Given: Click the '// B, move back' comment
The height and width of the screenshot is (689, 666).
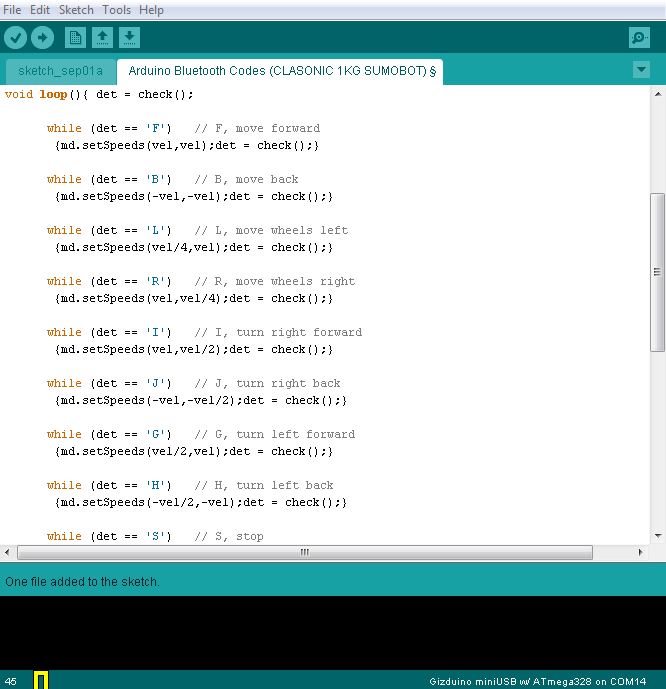Looking at the screenshot, I should tap(246, 179).
